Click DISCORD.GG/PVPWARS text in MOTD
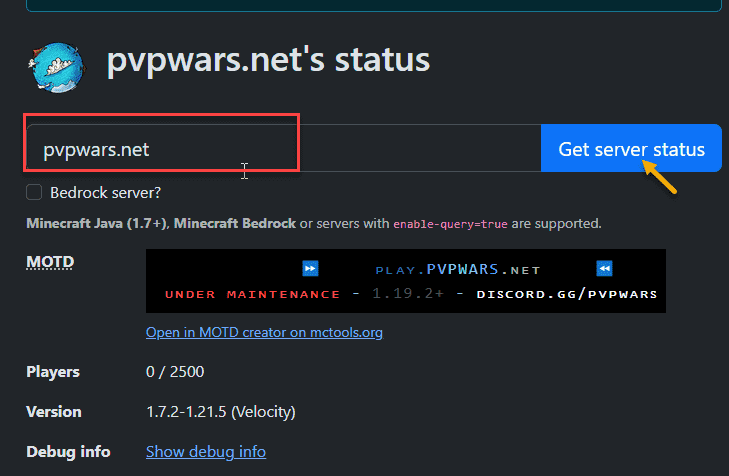 tap(567, 294)
